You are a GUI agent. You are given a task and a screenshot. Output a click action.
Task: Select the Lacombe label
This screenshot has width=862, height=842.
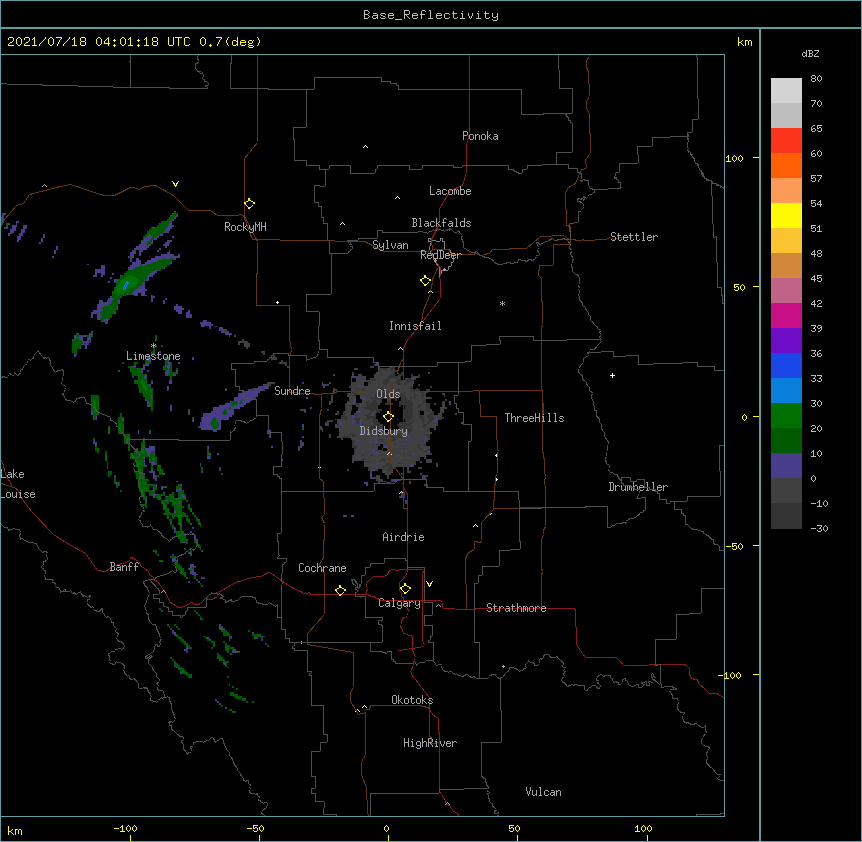point(450,191)
